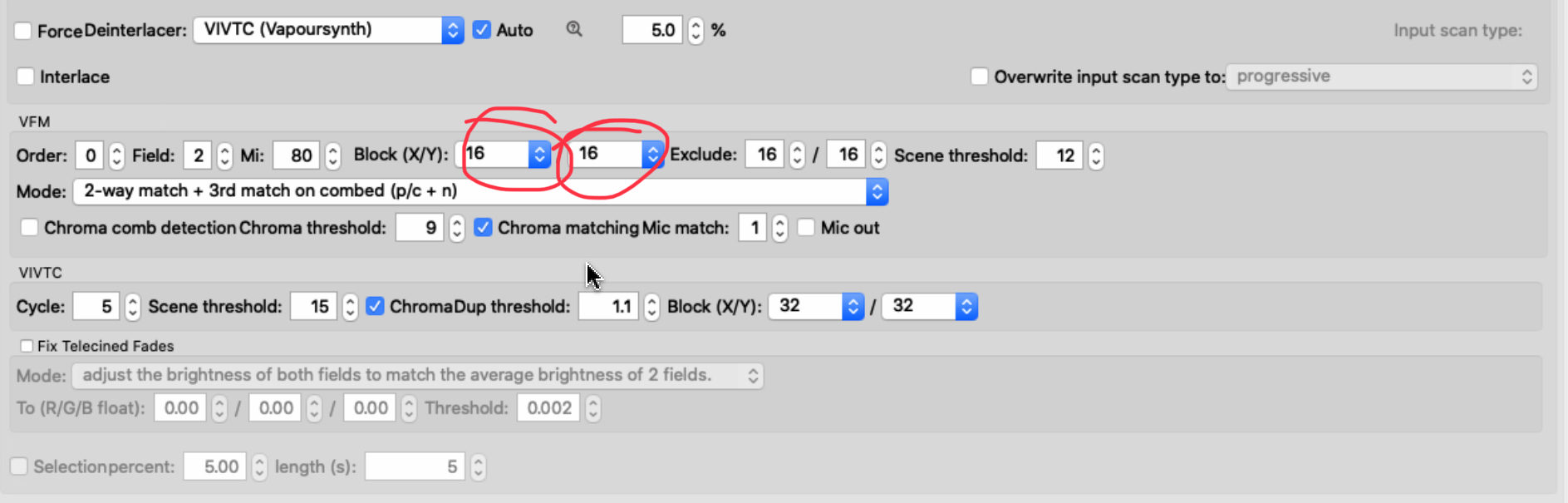Click the Chroma threshold stepper
The width and height of the screenshot is (1568, 503).
tap(456, 228)
